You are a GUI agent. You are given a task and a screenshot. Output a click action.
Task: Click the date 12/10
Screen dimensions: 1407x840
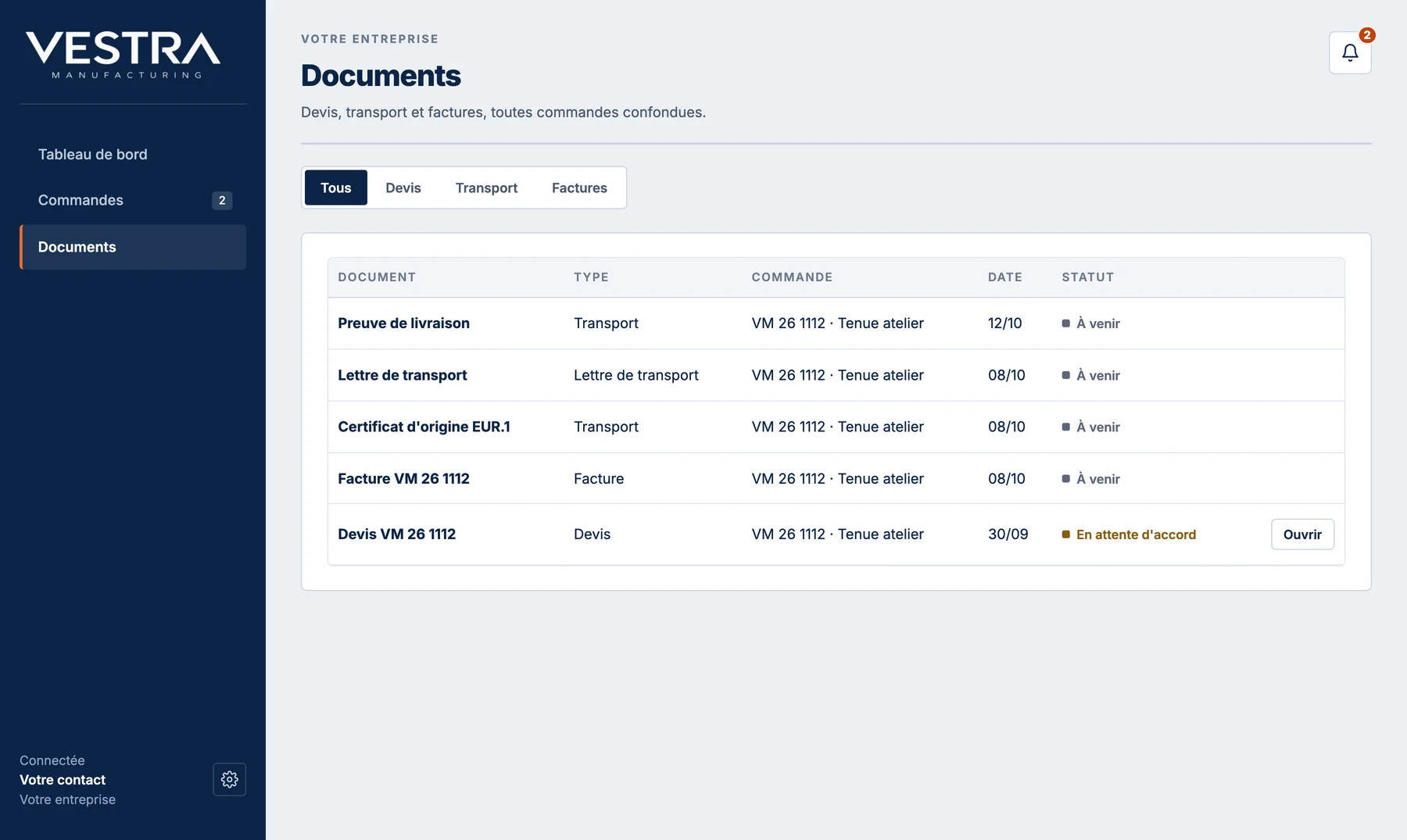pyautogui.click(x=1004, y=323)
